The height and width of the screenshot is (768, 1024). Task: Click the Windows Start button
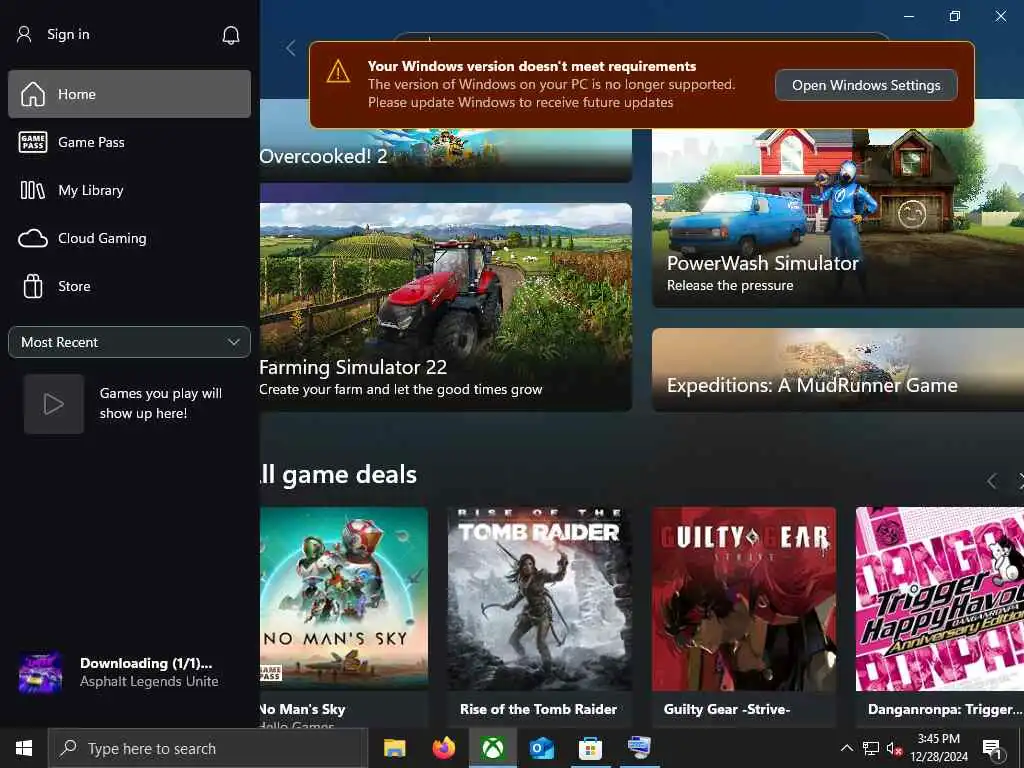[x=24, y=748]
